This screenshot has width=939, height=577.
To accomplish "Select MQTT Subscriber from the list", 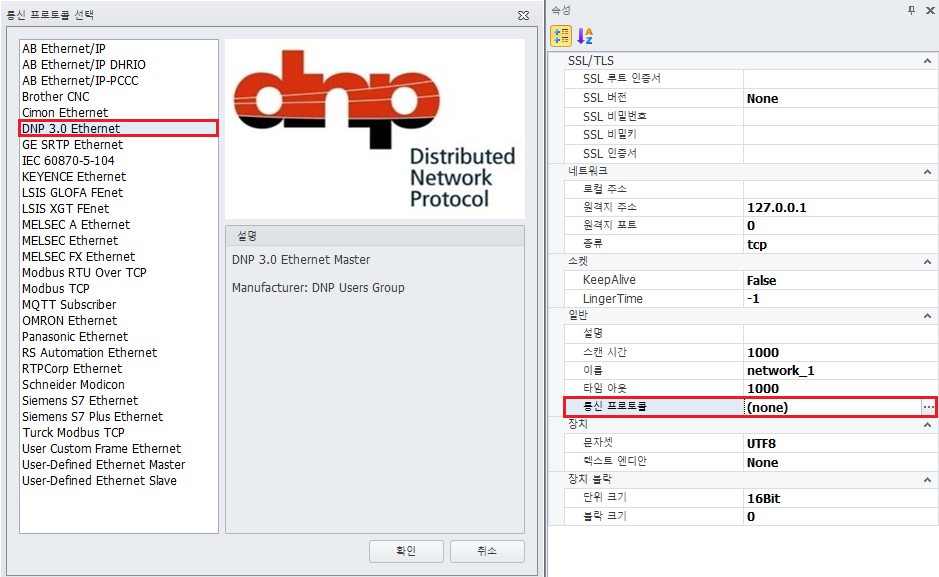I will [x=69, y=305].
